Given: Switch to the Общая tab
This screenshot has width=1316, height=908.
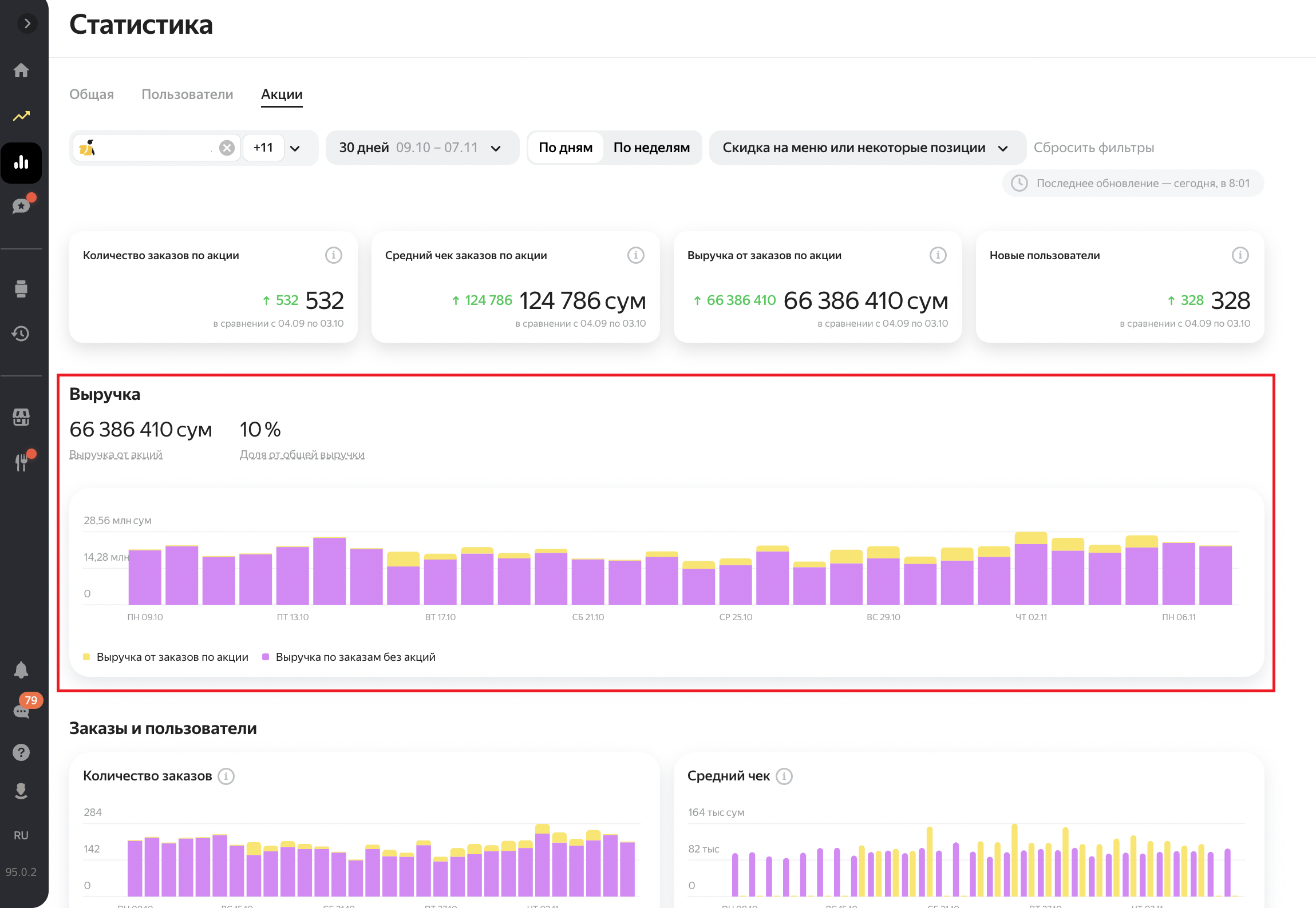Looking at the screenshot, I should [x=92, y=94].
